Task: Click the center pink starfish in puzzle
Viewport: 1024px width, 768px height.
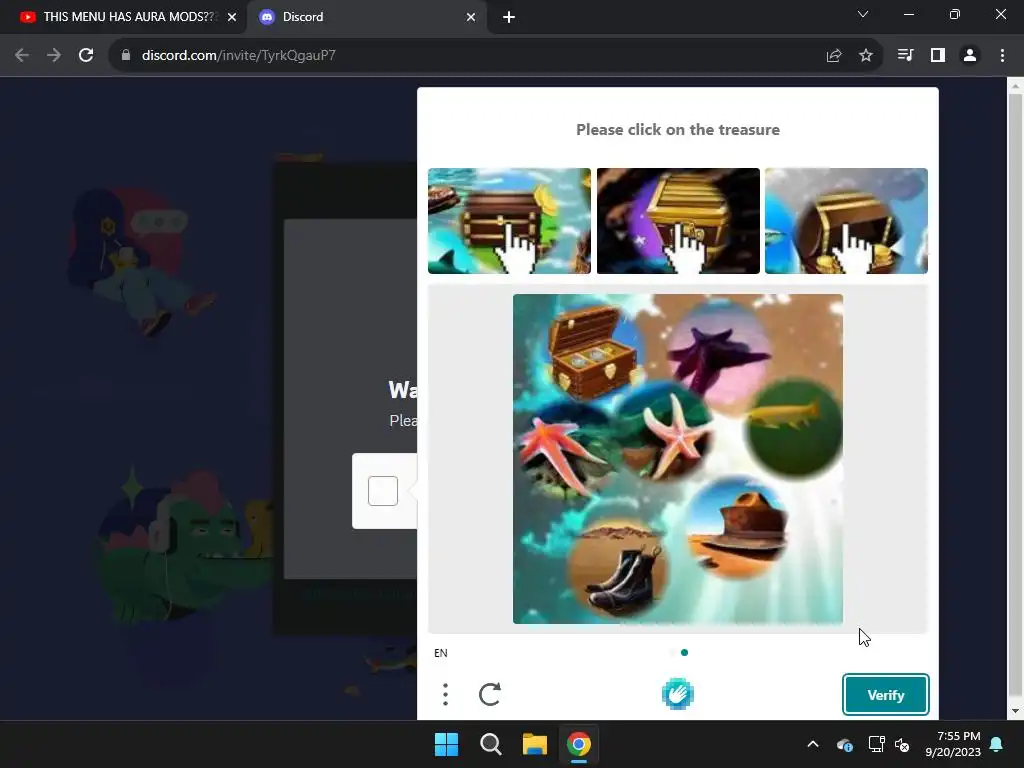Action: coord(676,436)
